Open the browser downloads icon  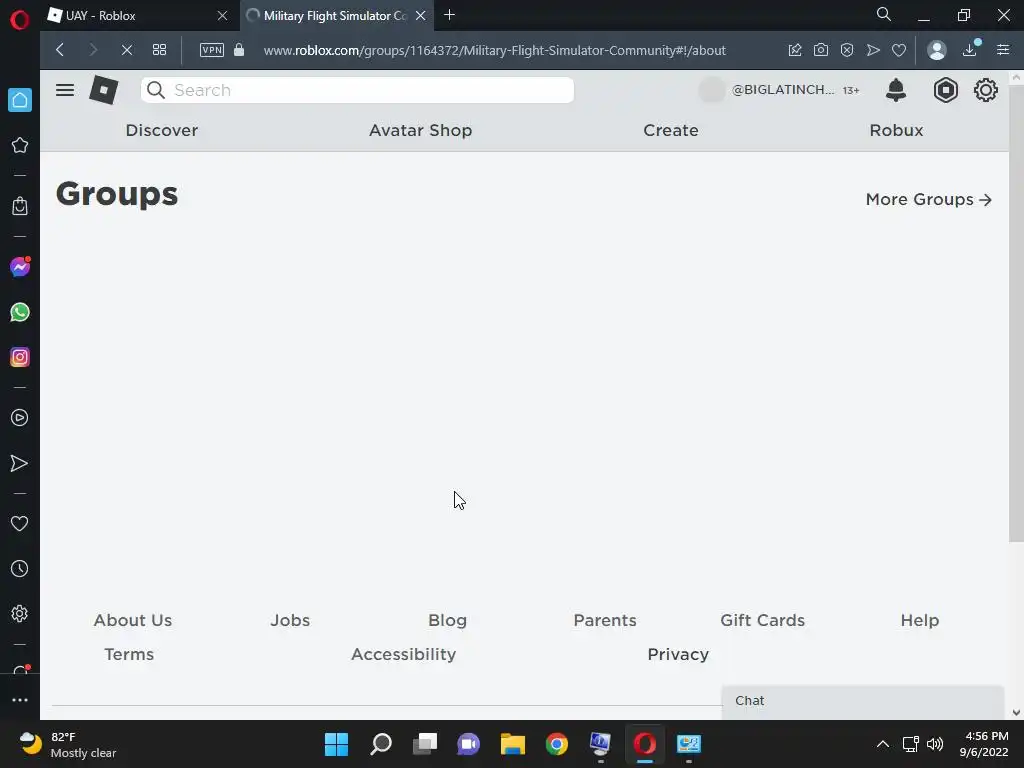pos(970,50)
